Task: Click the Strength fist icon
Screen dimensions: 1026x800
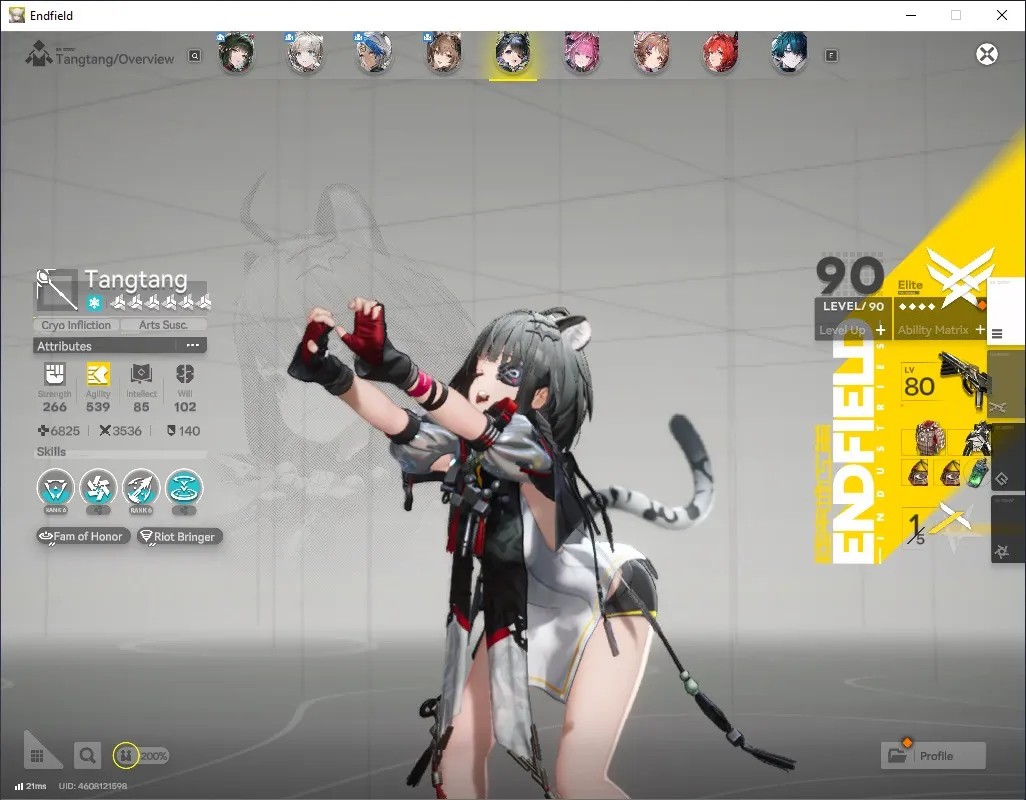Action: click(54, 374)
